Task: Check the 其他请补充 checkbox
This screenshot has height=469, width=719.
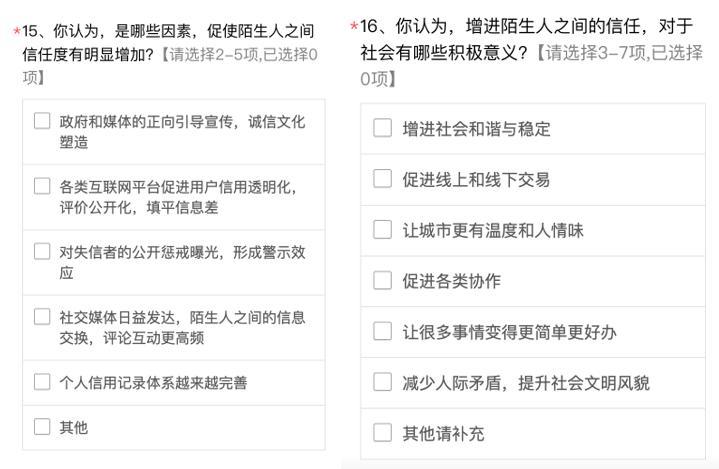Action: [382, 432]
